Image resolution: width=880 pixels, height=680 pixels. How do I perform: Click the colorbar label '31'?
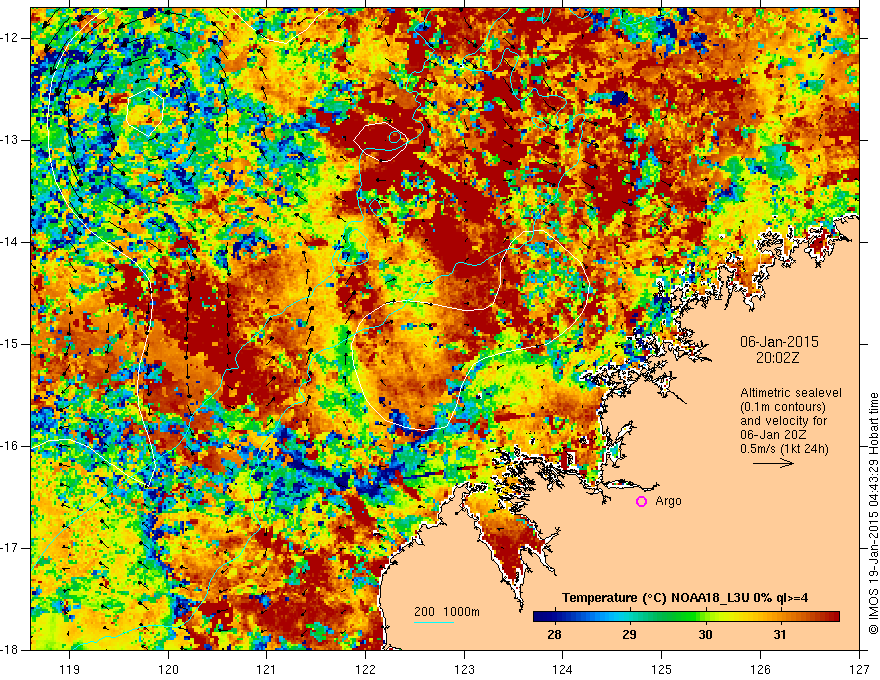pos(780,635)
